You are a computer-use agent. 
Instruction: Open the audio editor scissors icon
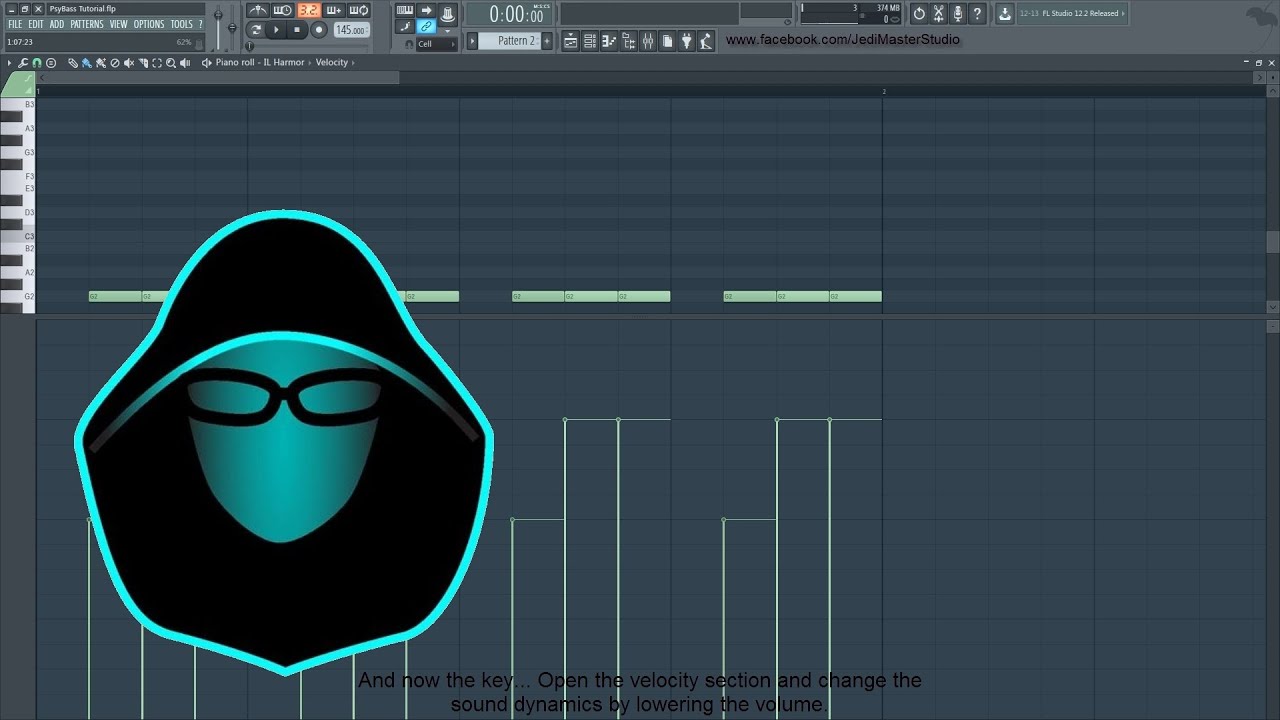(x=938, y=13)
